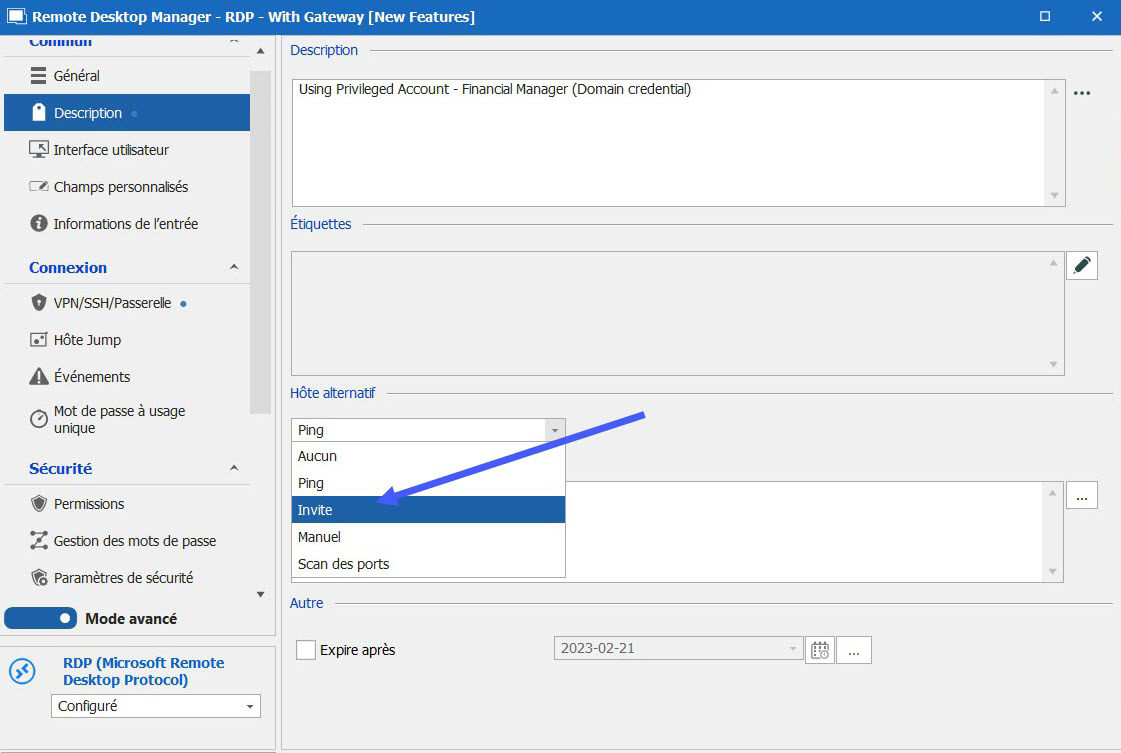Open Interface utilisateur settings

111,150
